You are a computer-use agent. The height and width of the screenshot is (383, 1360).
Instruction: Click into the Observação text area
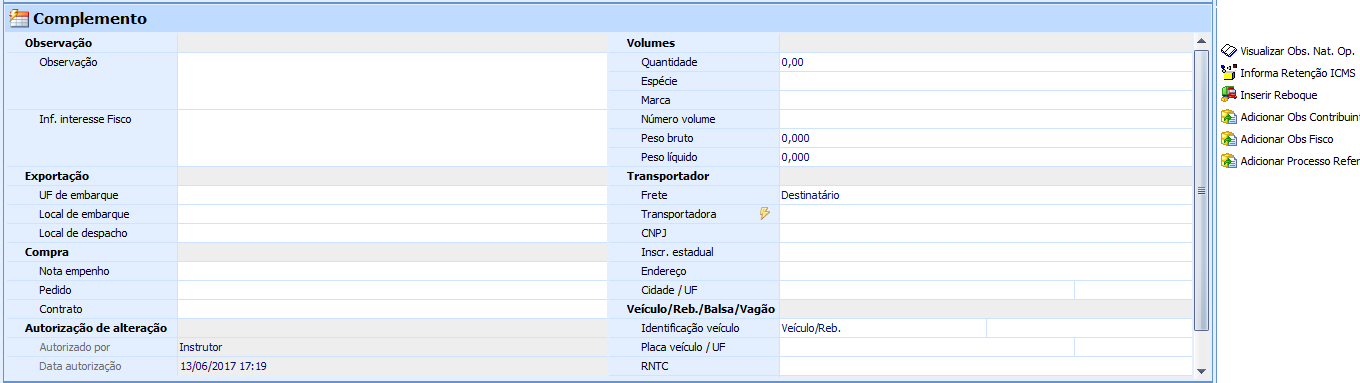coord(392,81)
